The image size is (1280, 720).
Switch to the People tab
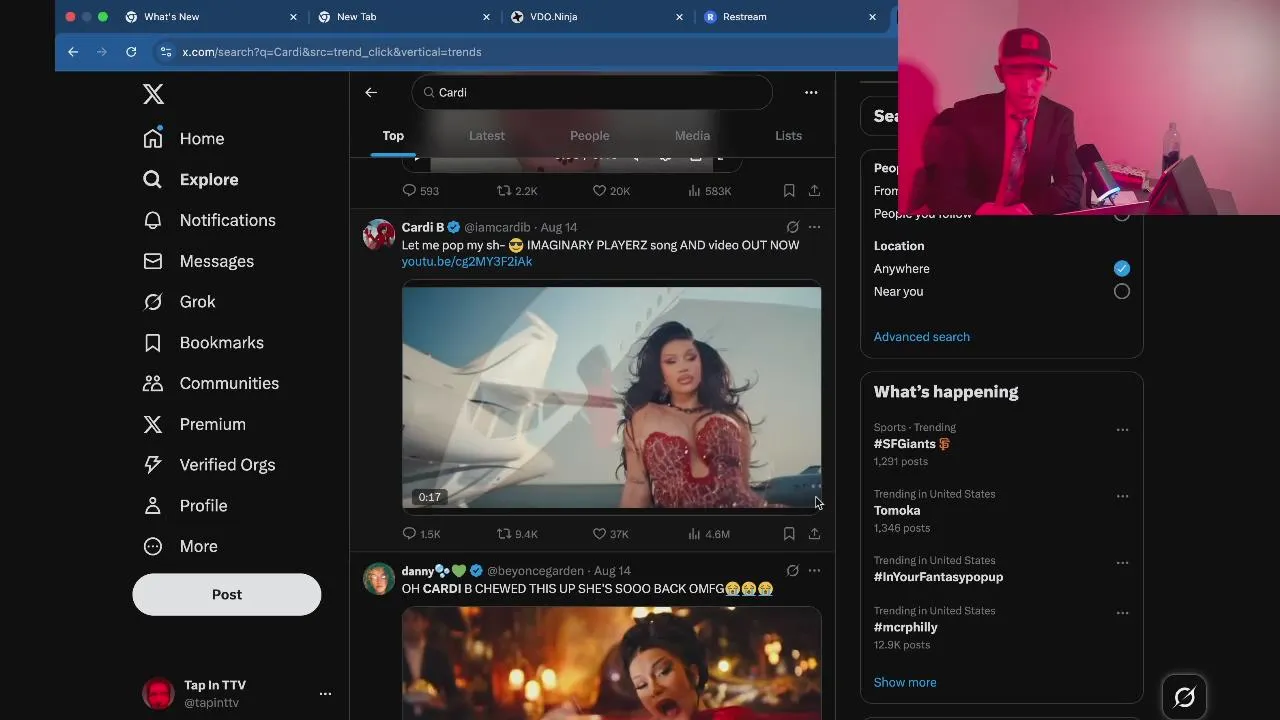point(590,136)
